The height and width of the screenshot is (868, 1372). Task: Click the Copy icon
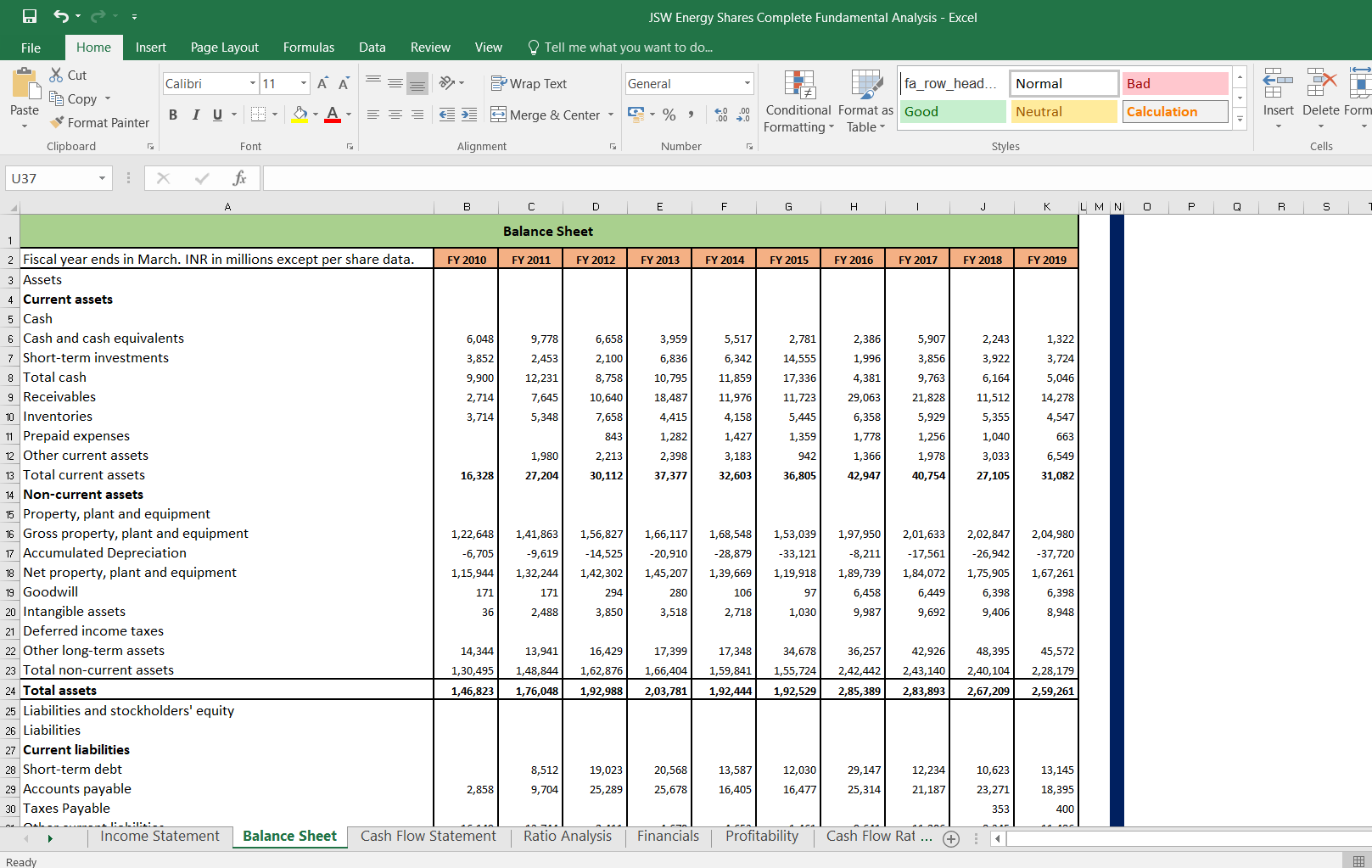tap(57, 98)
